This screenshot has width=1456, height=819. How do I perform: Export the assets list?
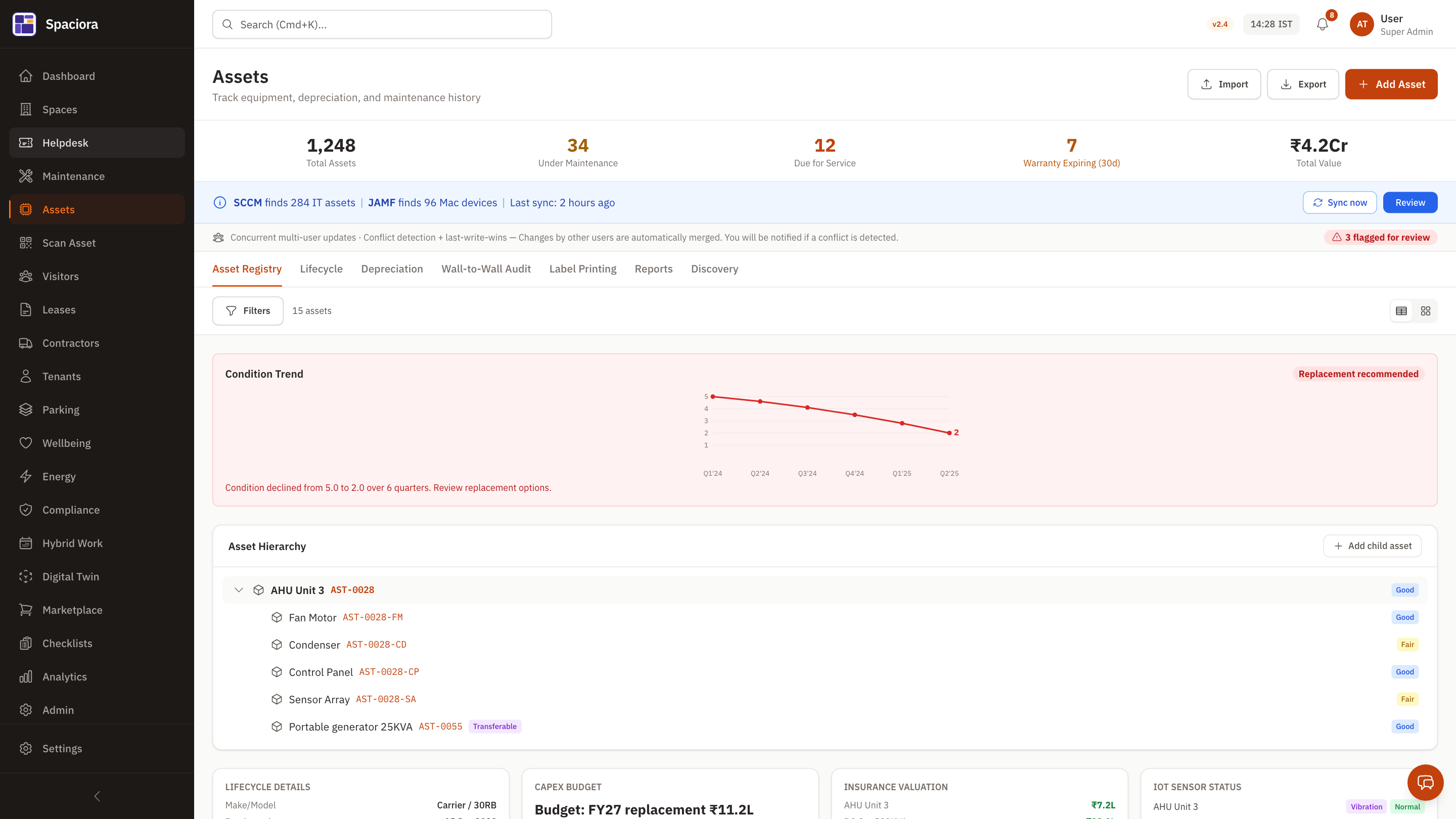(1303, 84)
